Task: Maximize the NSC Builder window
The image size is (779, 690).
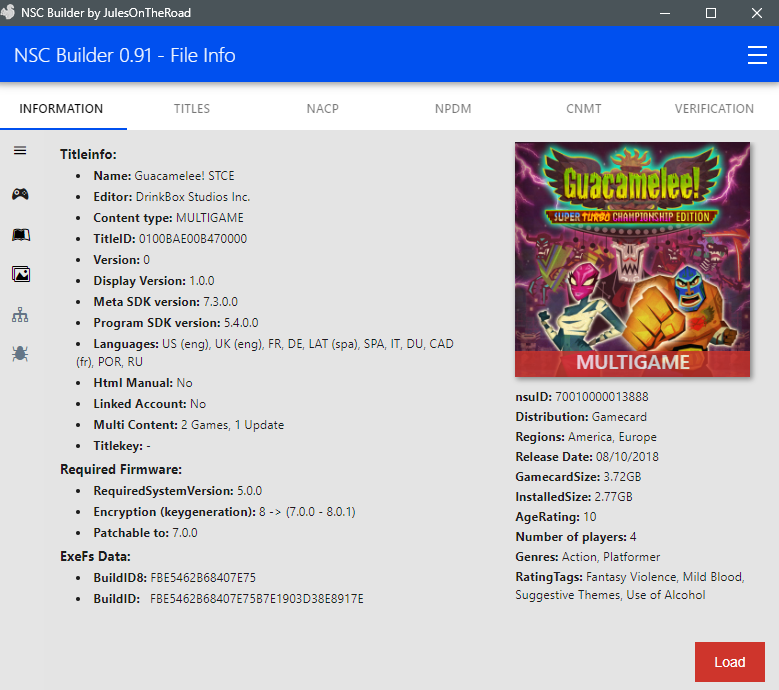Action: [x=711, y=13]
